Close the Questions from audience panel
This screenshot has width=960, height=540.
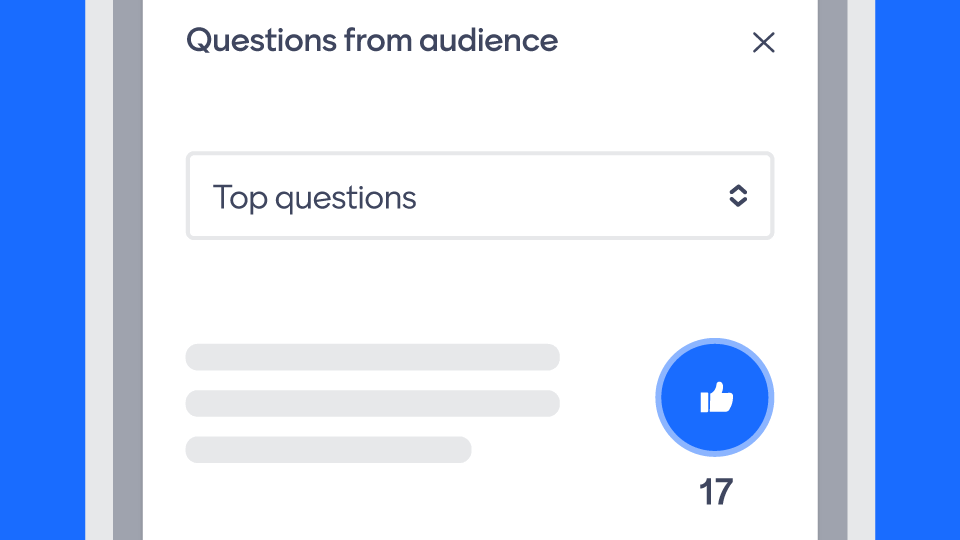(x=763, y=42)
